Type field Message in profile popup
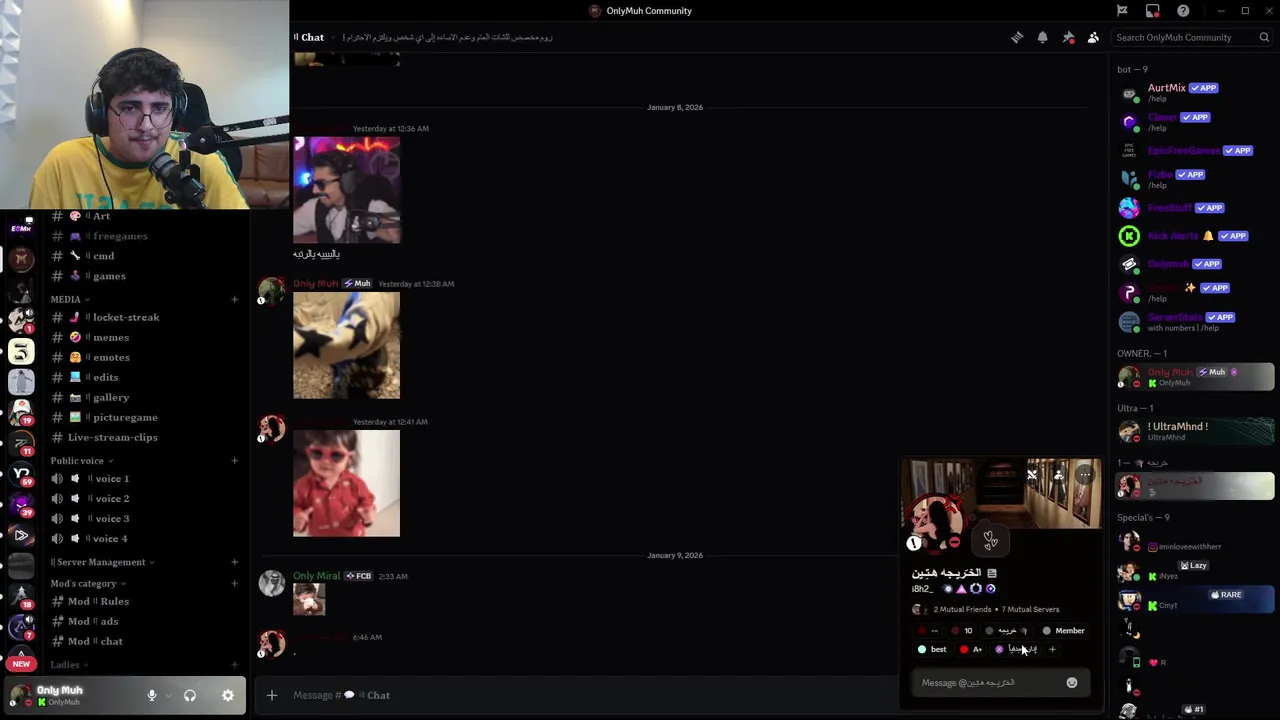 point(1000,683)
